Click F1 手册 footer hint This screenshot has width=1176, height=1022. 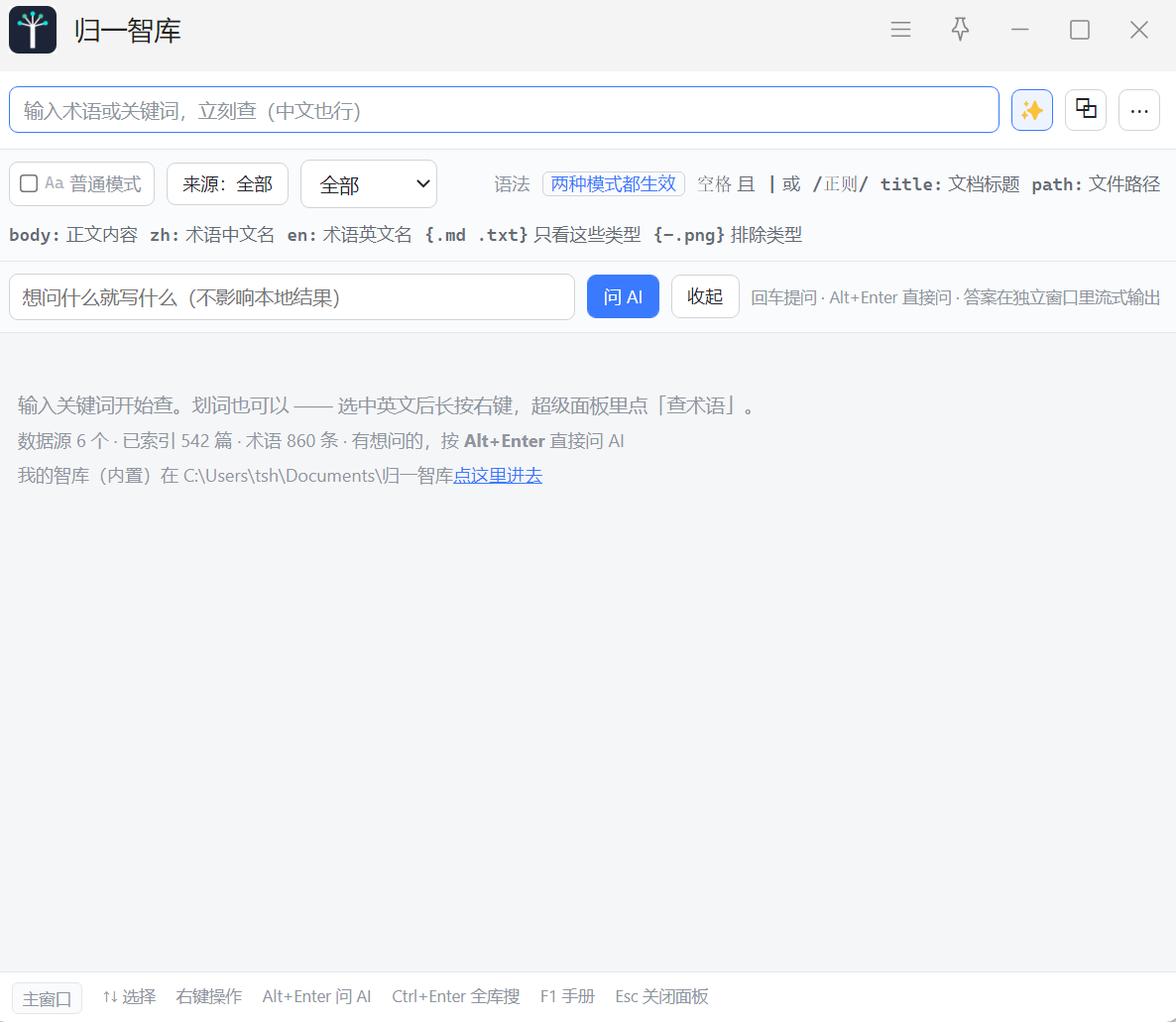567,996
